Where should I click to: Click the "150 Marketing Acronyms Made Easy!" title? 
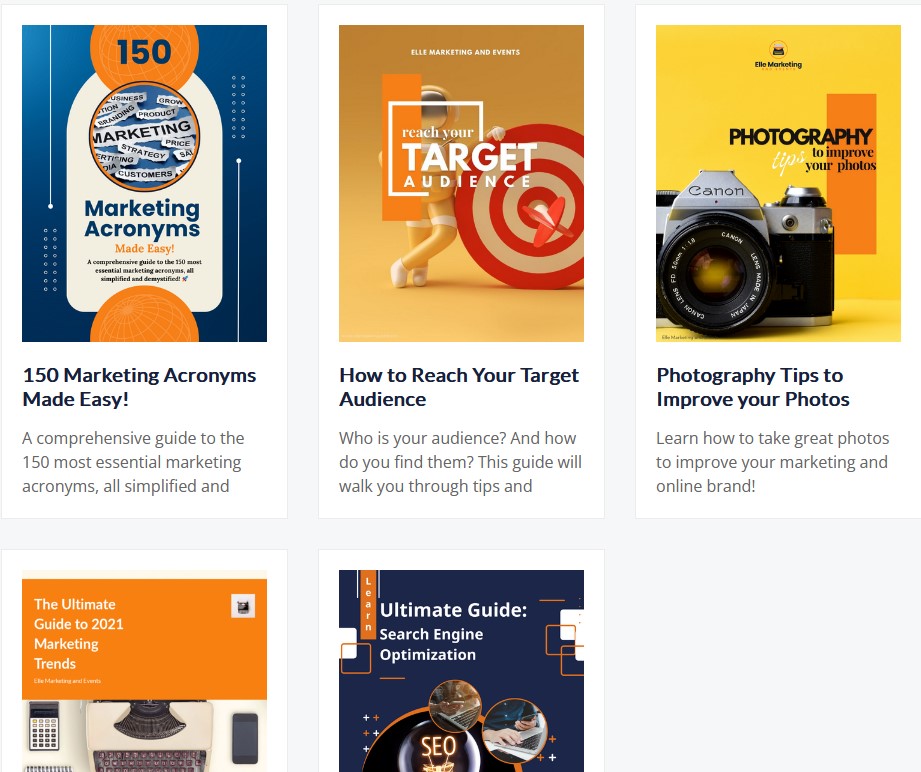point(139,387)
